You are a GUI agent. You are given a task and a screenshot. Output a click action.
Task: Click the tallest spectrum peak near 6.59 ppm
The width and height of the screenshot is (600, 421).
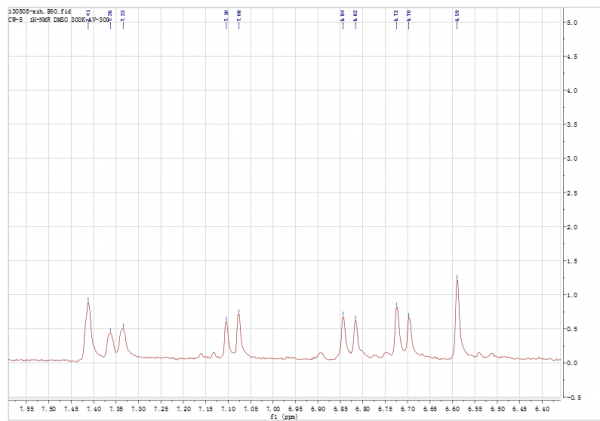click(x=457, y=281)
